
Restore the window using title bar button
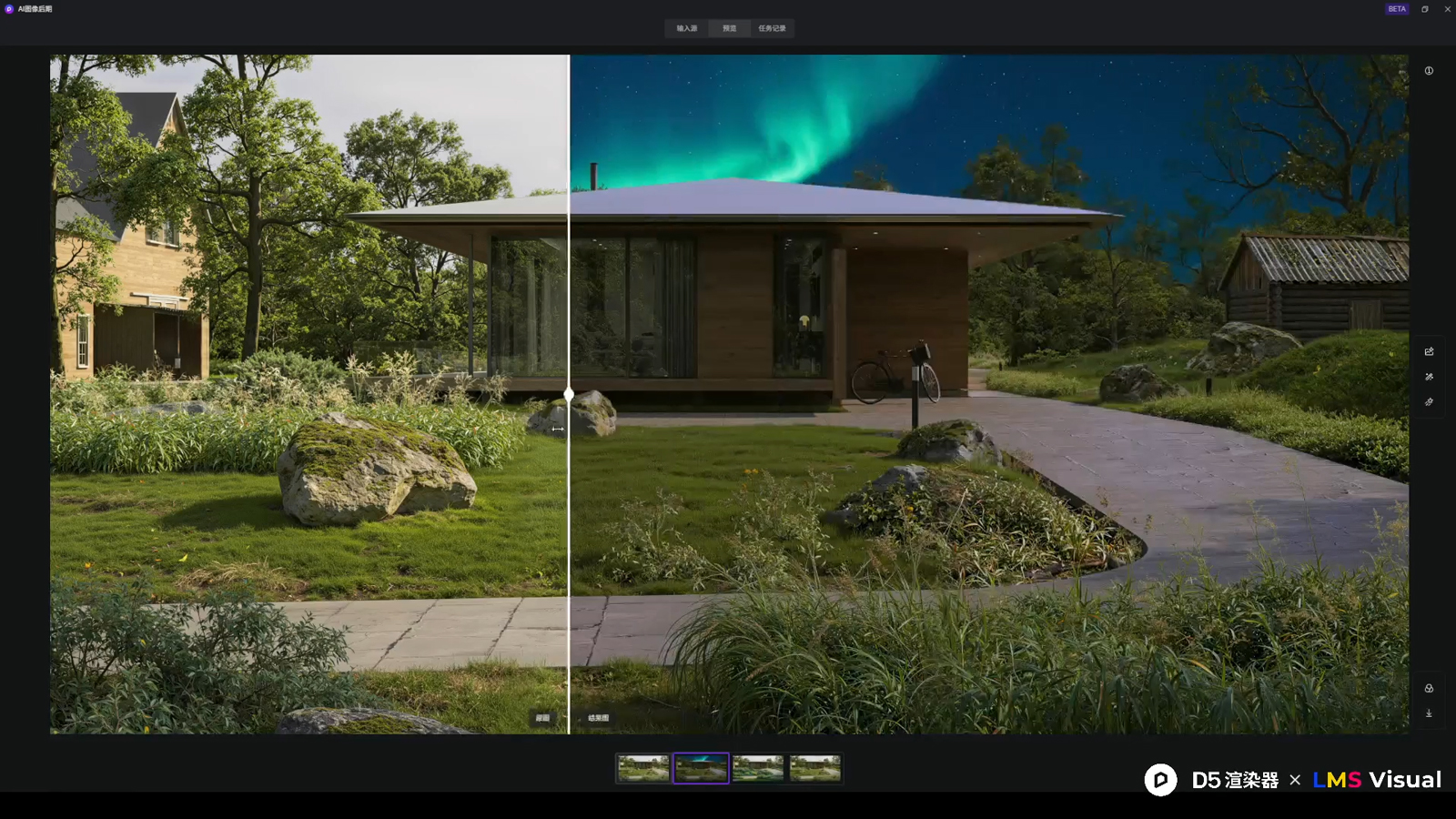[1425, 9]
